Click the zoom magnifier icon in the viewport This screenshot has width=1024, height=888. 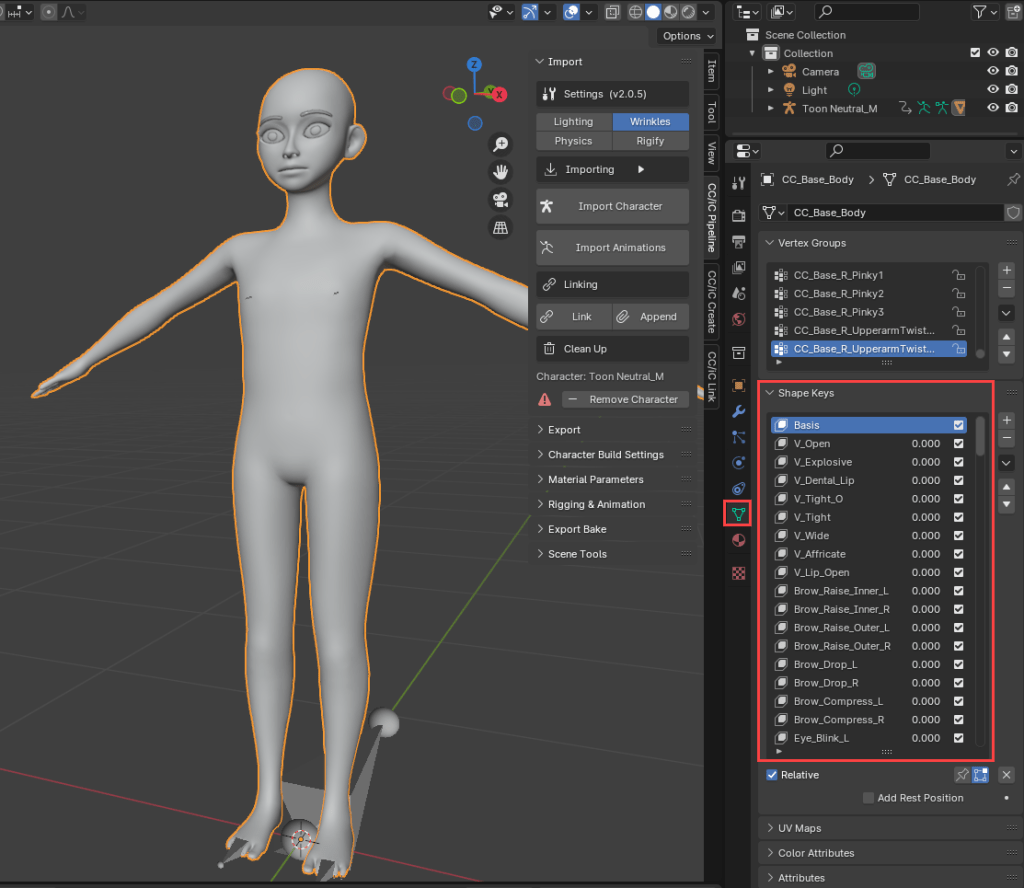(x=501, y=145)
